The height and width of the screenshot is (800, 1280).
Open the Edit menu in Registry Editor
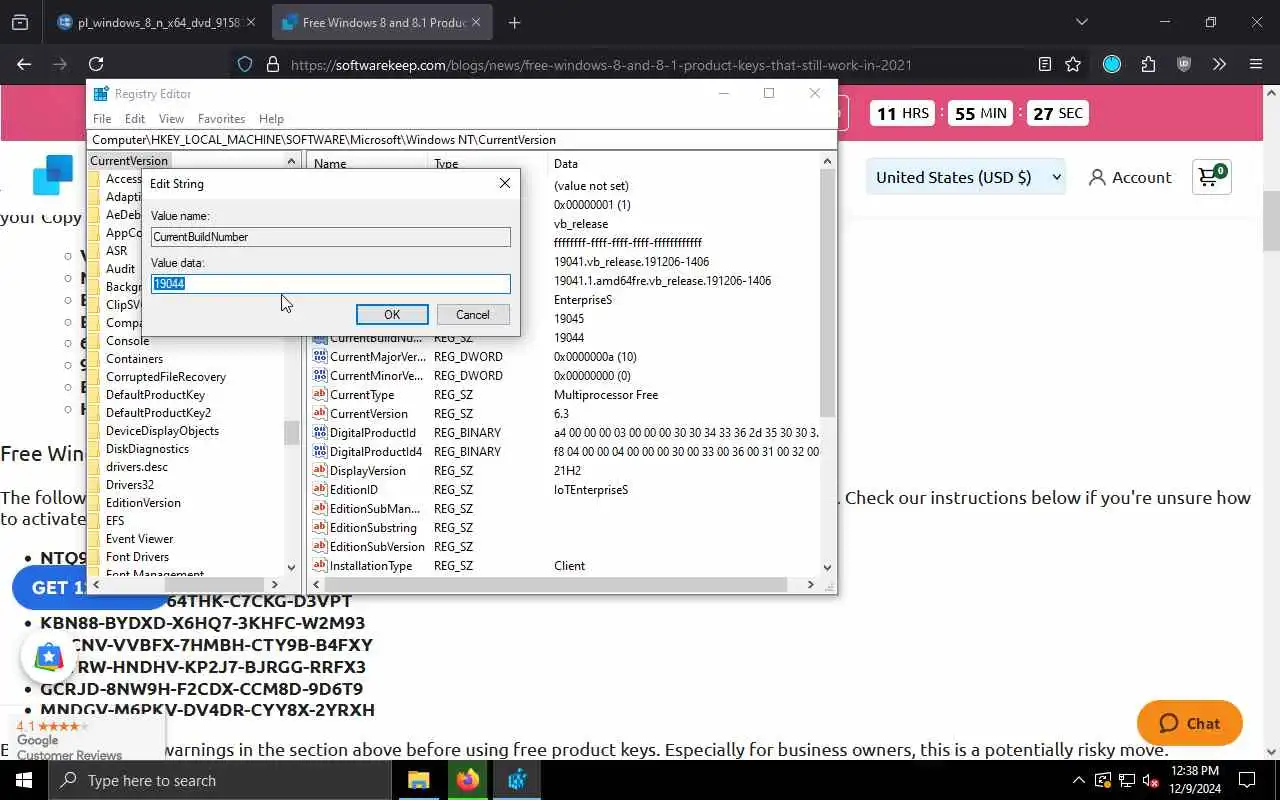tap(135, 118)
